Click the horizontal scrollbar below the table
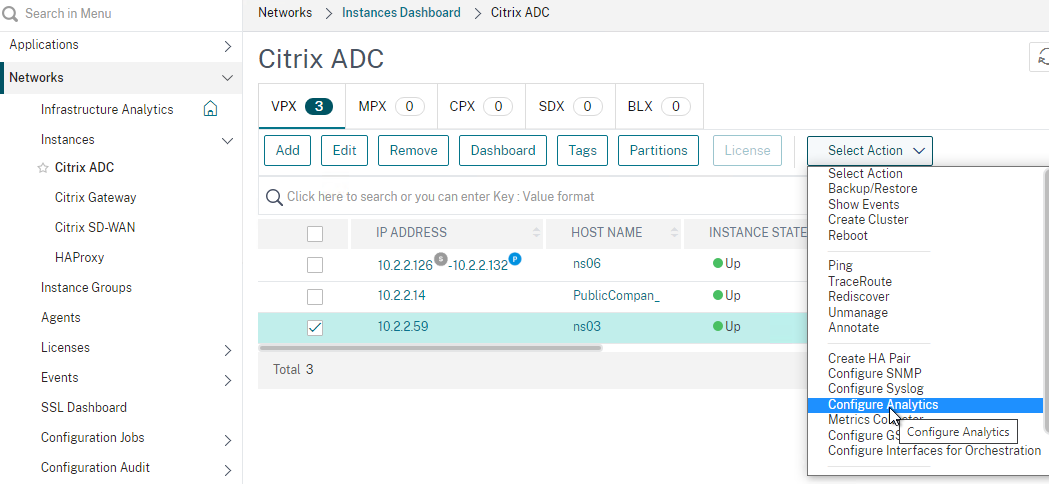Image resolution: width=1049 pixels, height=484 pixels. [x=430, y=348]
